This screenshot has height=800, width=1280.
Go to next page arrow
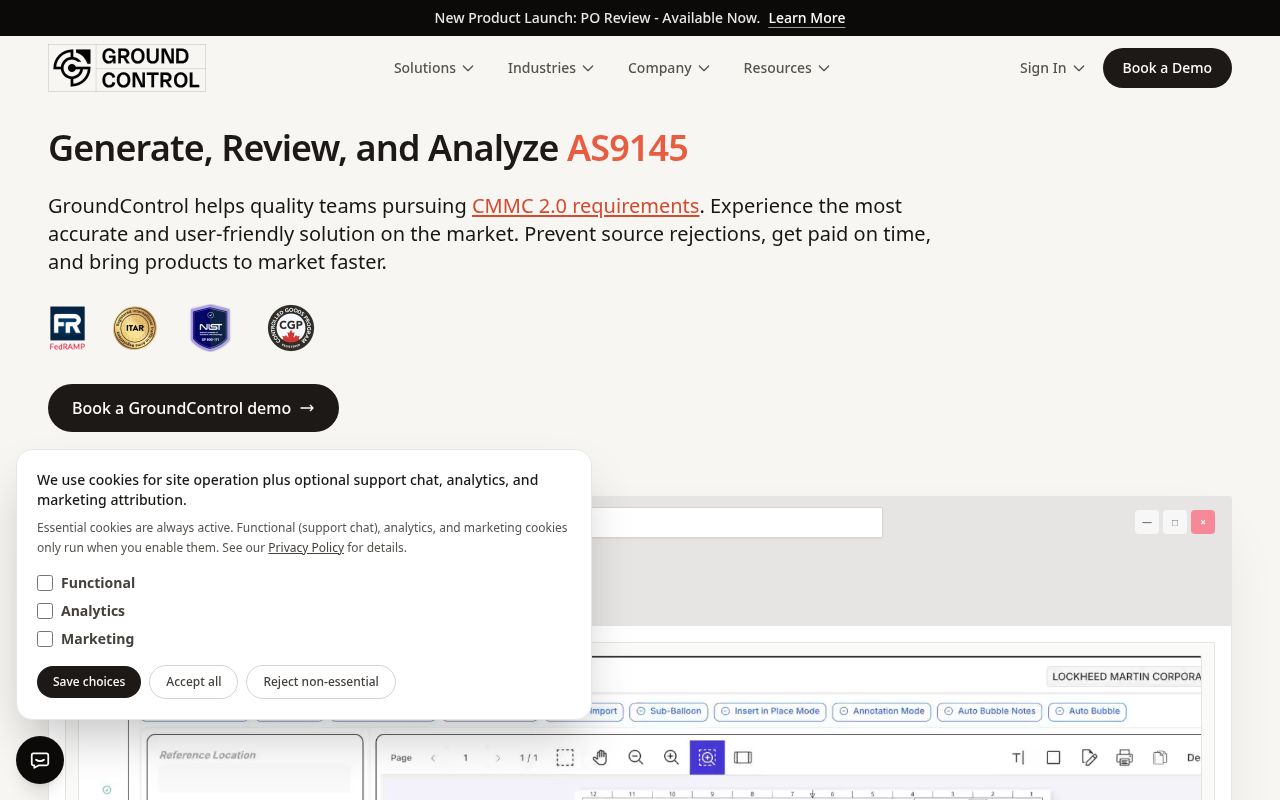point(498,758)
